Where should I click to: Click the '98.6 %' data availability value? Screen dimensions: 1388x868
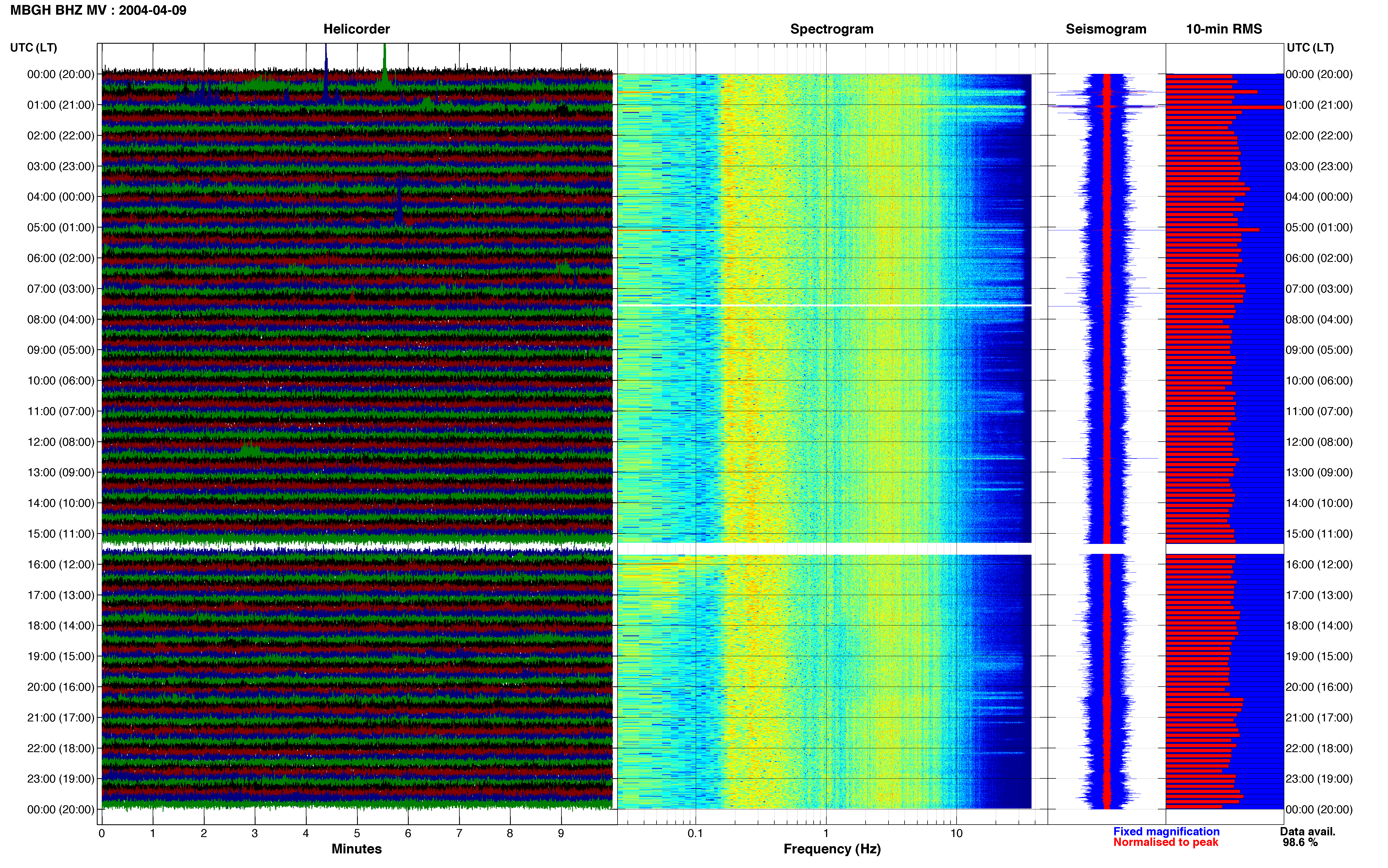click(1300, 842)
